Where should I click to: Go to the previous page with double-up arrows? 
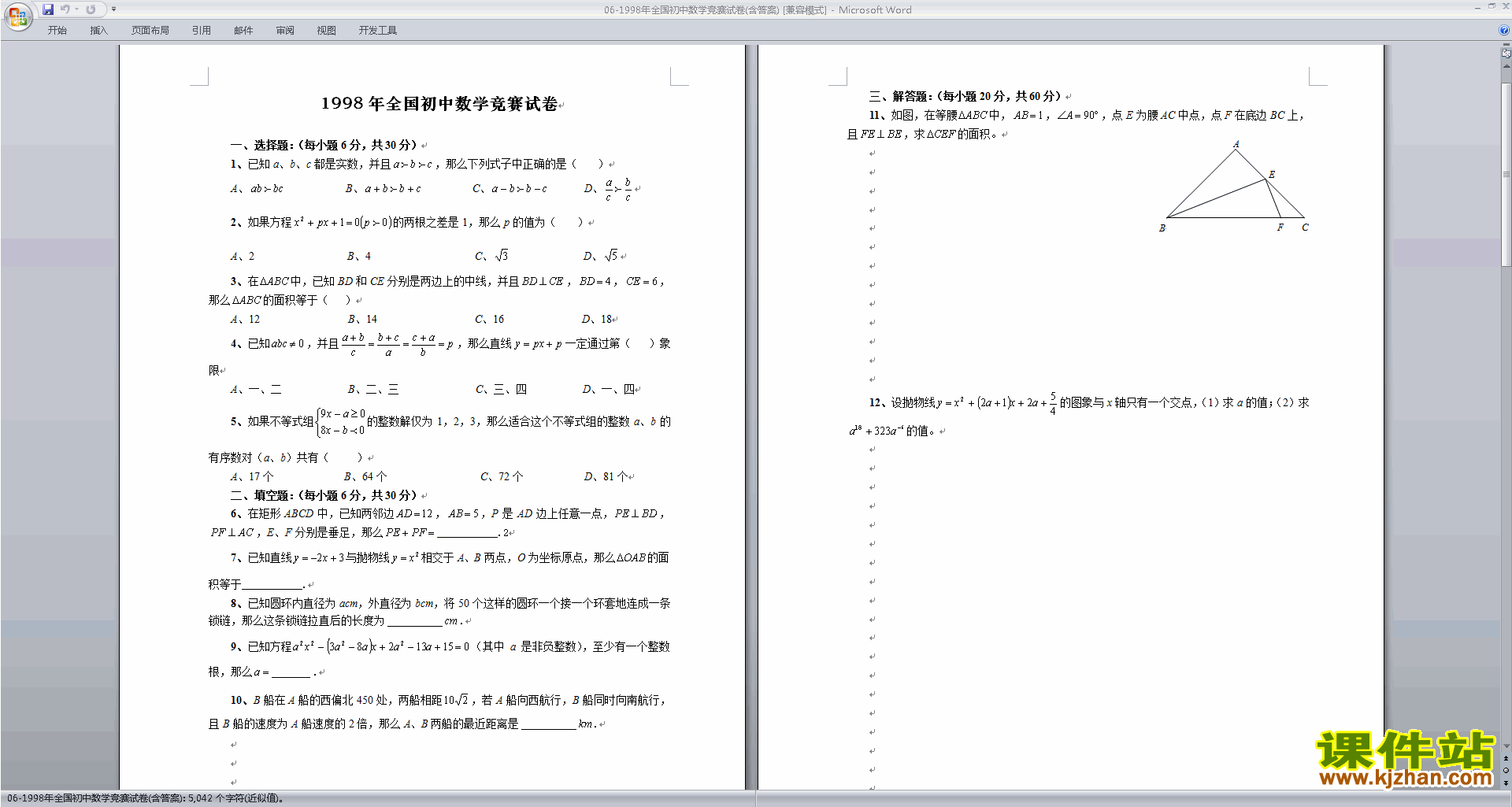click(x=1506, y=758)
